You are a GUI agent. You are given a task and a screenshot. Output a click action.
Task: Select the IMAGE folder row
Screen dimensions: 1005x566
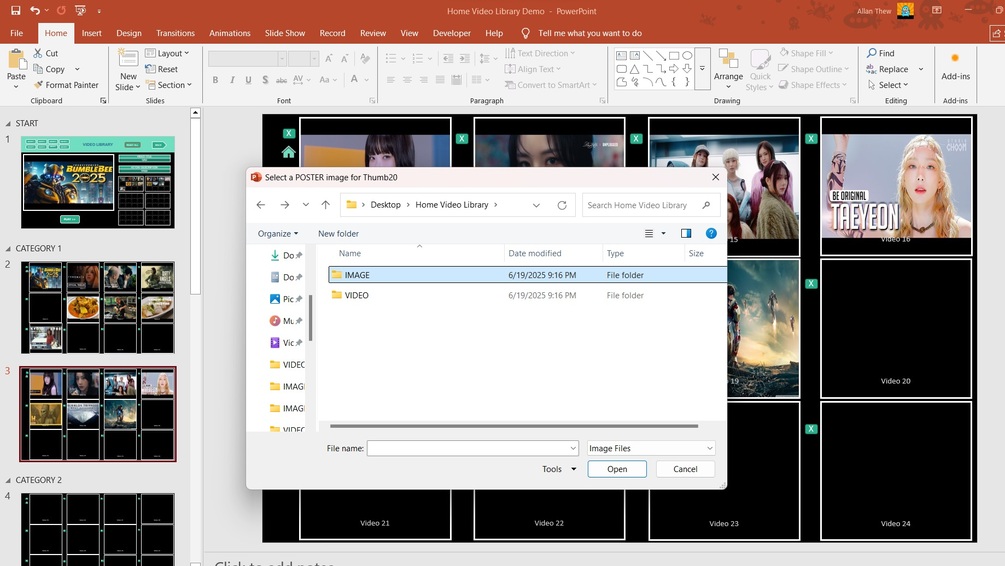[x=527, y=275]
